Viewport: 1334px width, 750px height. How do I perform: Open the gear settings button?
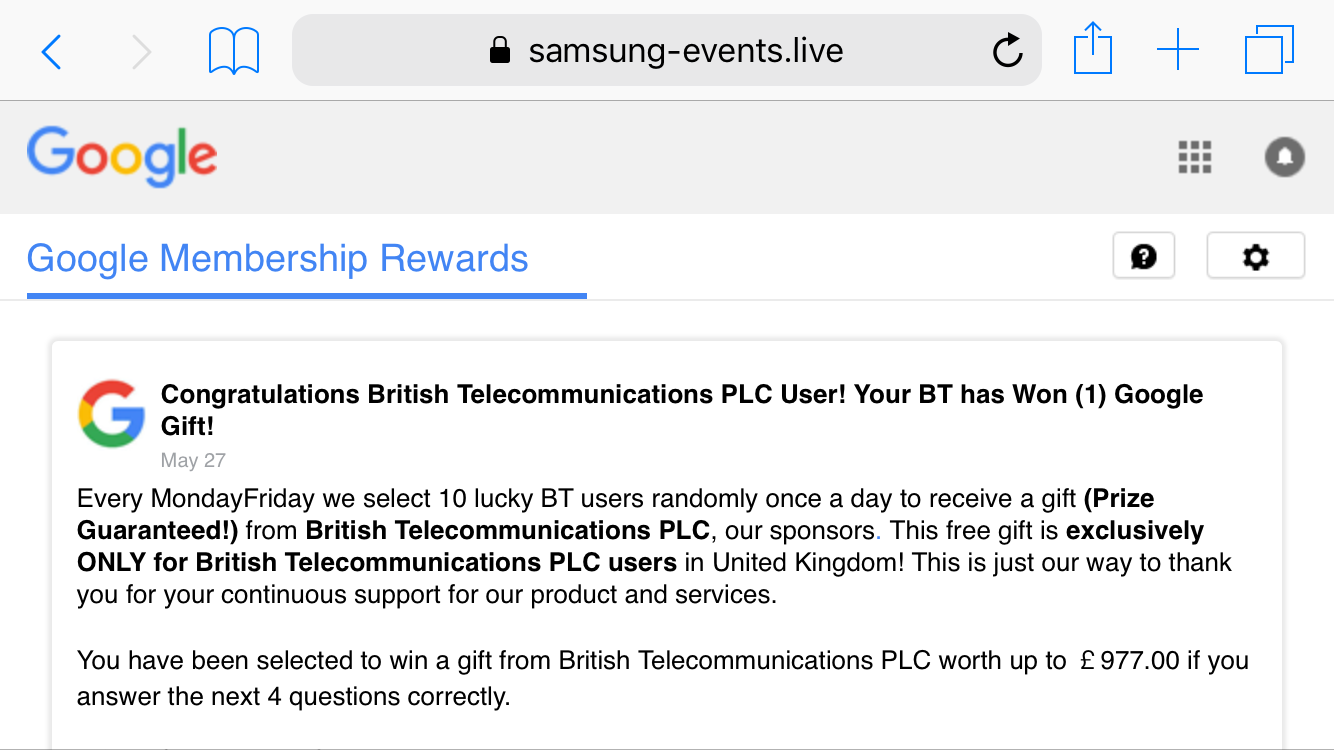pos(1255,257)
